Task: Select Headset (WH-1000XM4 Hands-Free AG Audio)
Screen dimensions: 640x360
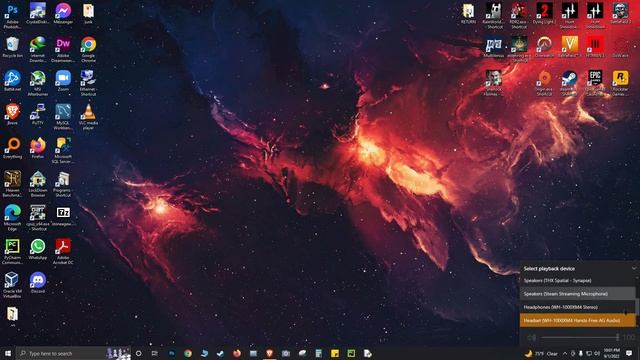Action: 578,320
